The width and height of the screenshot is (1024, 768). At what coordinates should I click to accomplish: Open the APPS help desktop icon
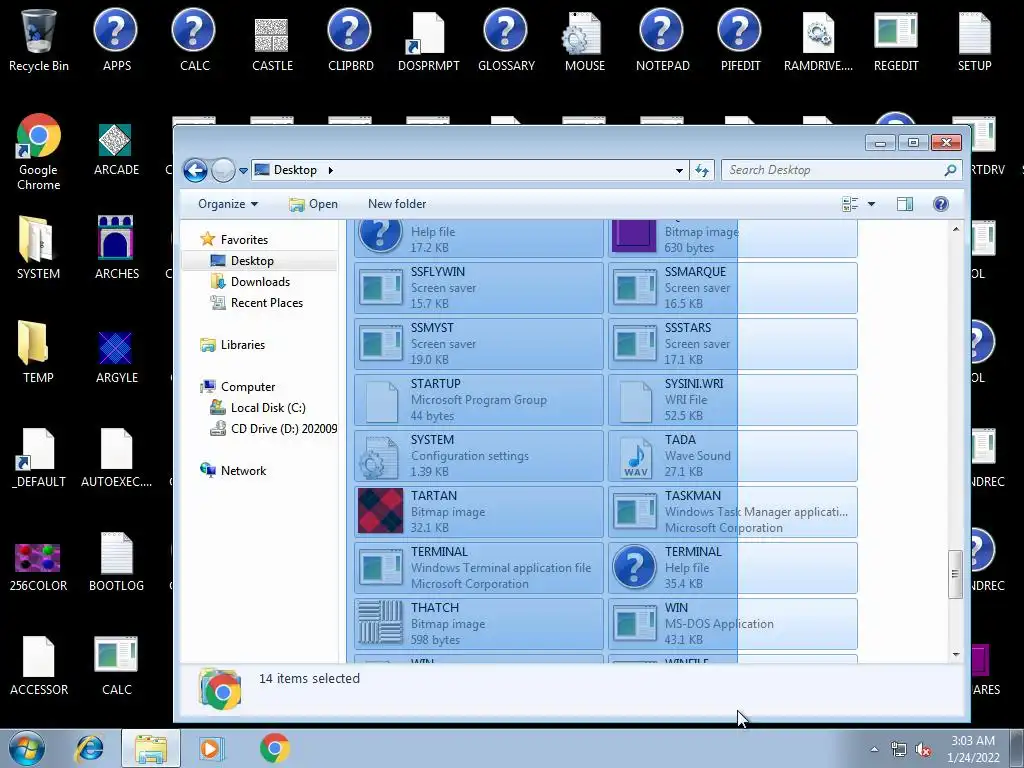[116, 40]
